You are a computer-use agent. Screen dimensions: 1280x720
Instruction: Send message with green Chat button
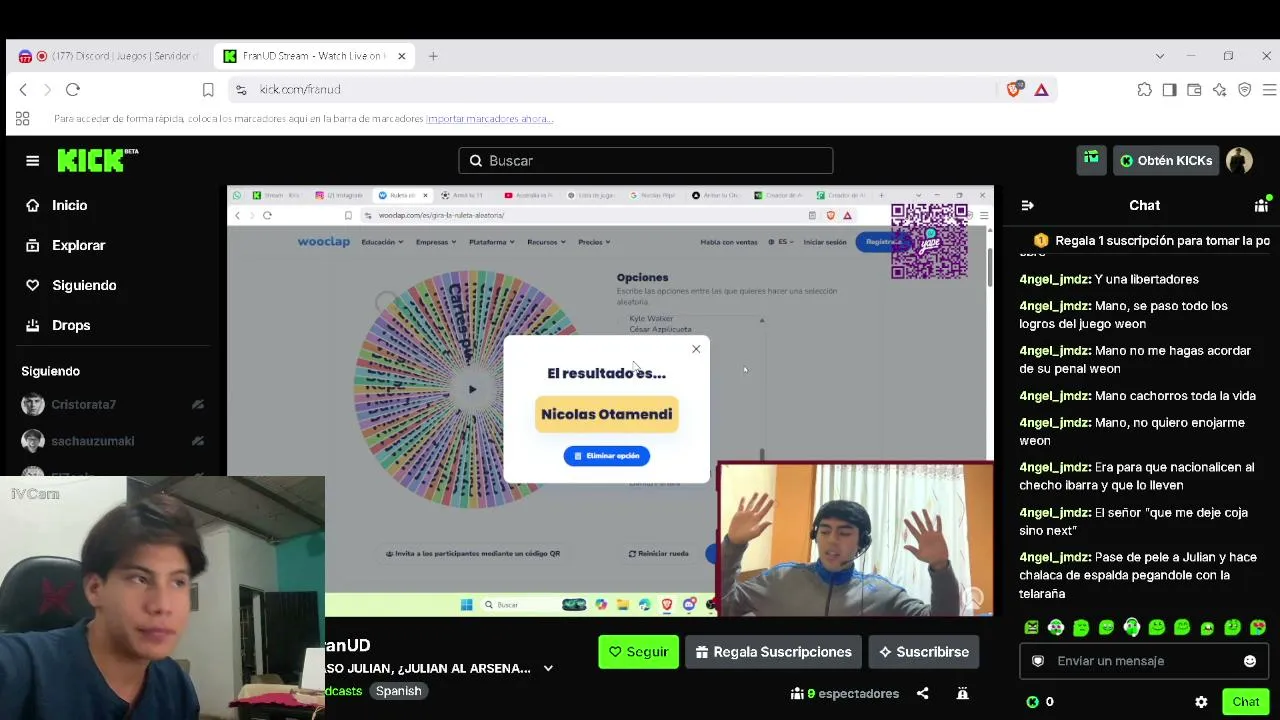(x=1245, y=702)
